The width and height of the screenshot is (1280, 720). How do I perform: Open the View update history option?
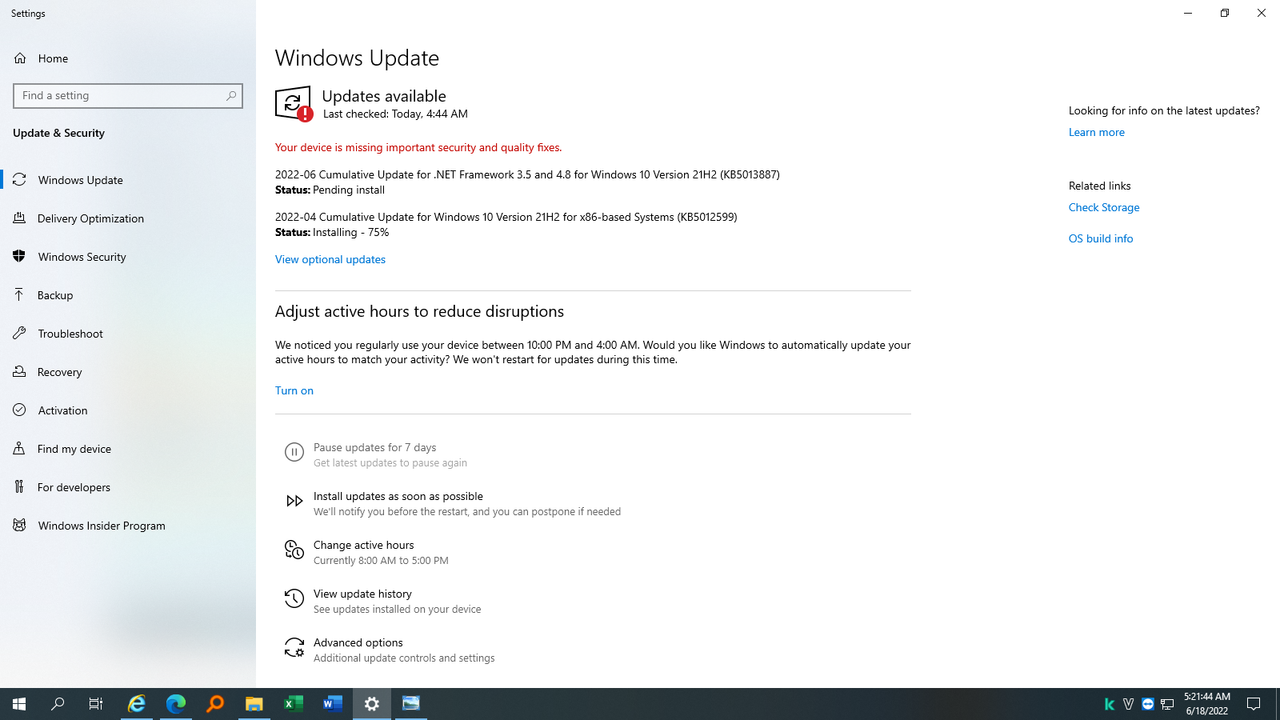[362, 594]
